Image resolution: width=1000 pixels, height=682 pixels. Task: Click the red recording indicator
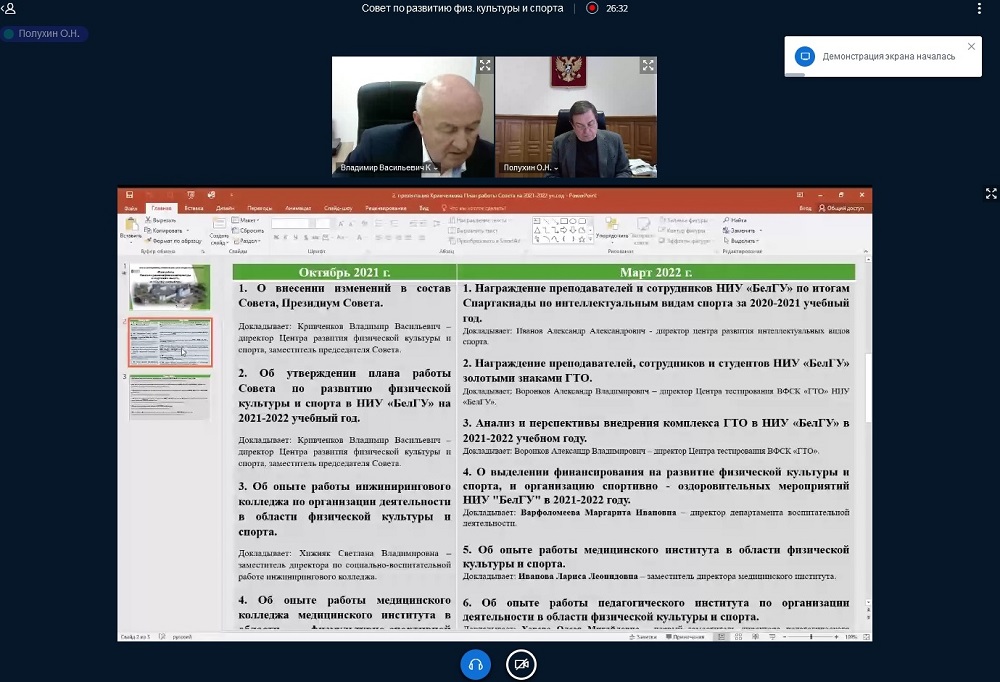[592, 8]
